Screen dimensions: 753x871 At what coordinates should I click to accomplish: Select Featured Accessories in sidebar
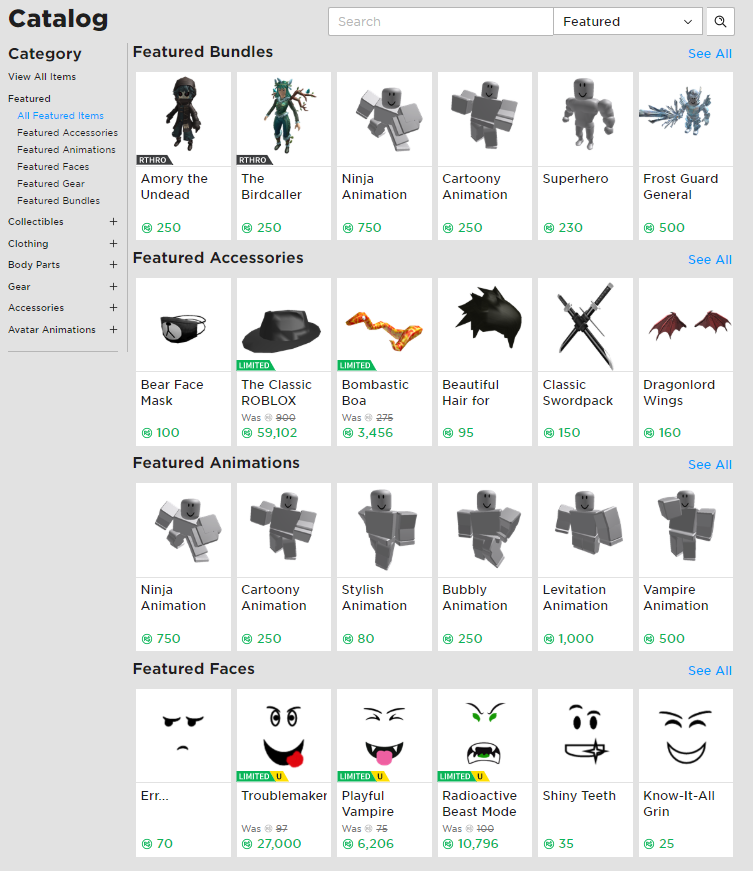(67, 133)
